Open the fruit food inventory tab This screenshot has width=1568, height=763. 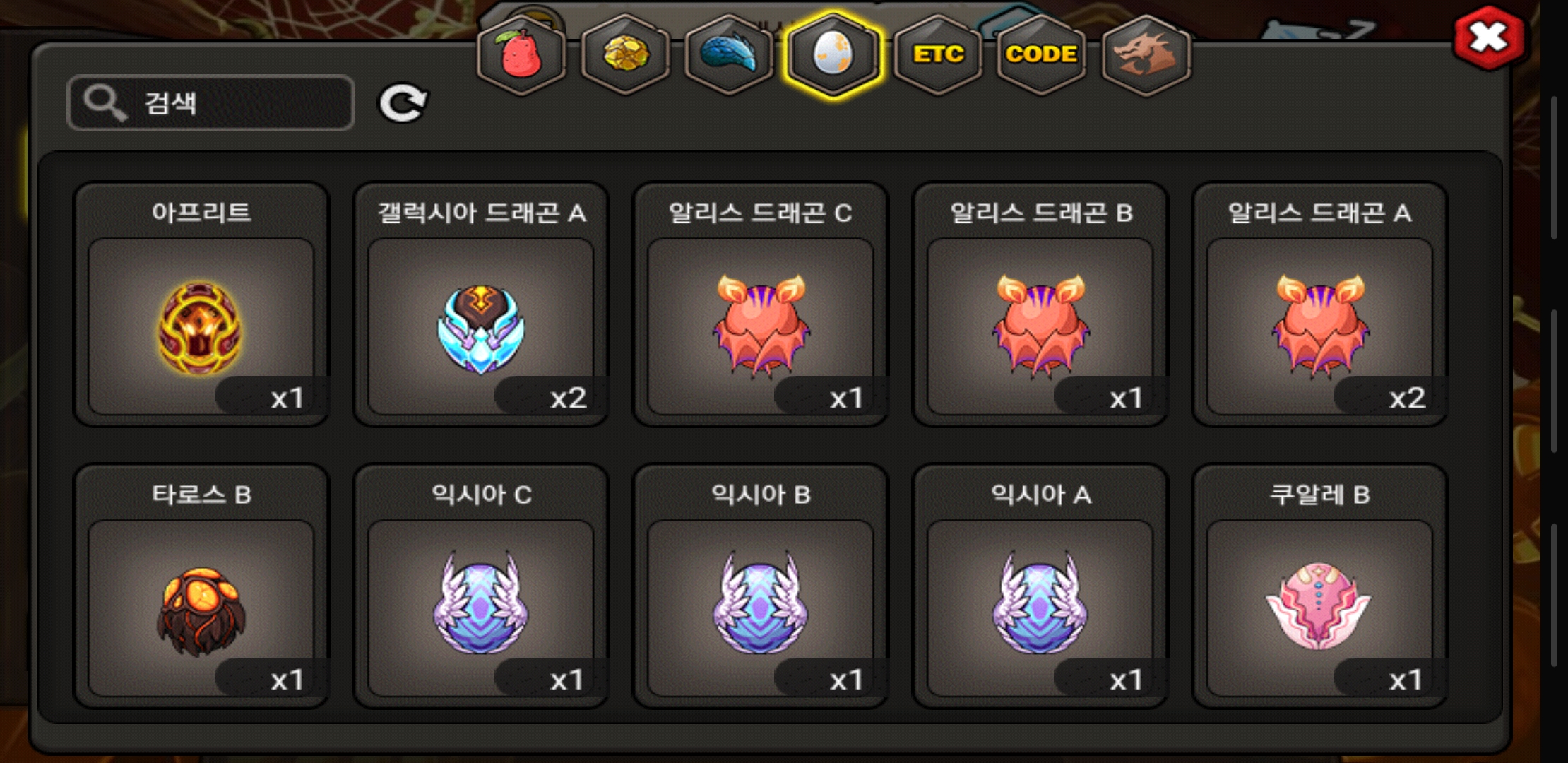[x=521, y=54]
